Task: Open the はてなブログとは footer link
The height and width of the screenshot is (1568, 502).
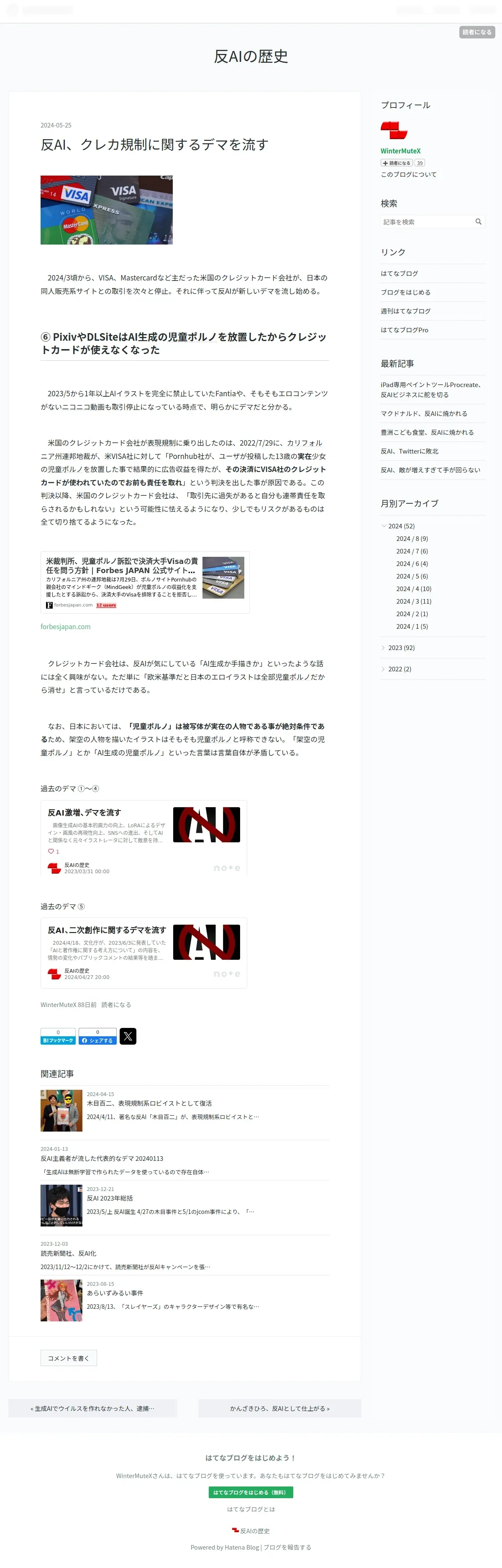Action: click(251, 1509)
